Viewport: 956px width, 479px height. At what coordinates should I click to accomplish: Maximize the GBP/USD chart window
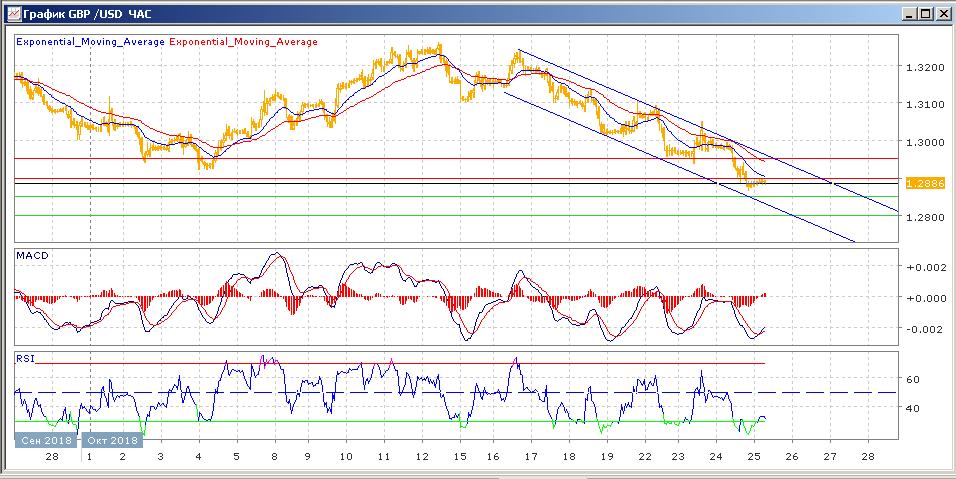(x=924, y=13)
